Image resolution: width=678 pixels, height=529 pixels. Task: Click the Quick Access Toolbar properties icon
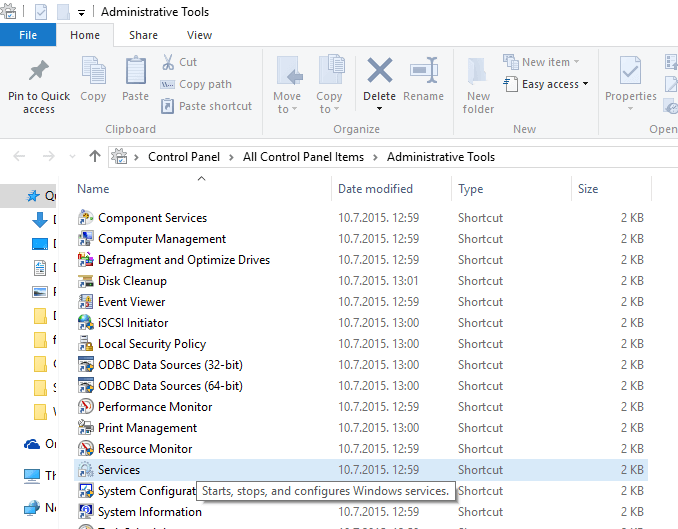coord(41,12)
